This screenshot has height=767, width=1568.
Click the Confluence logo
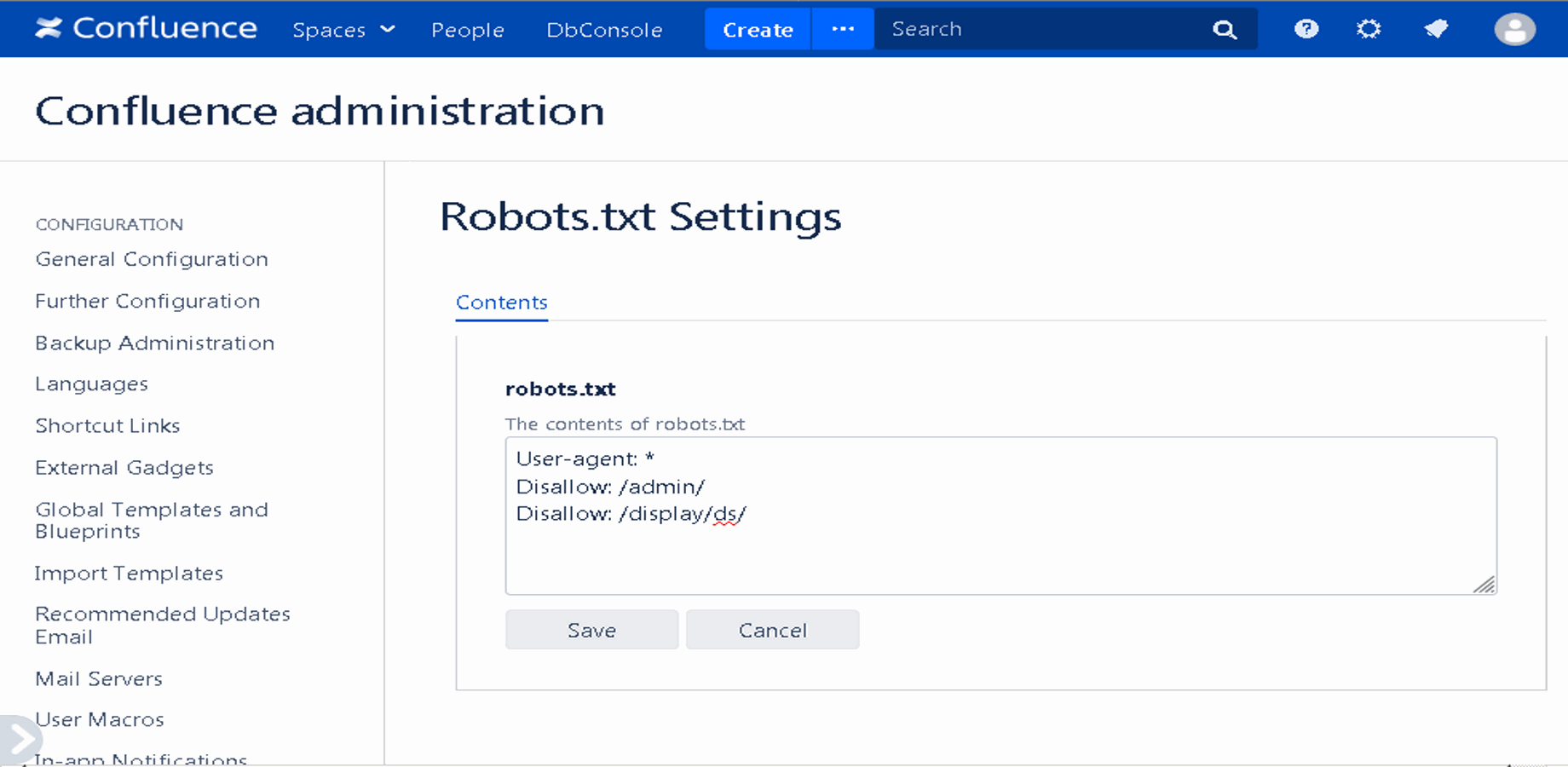pos(146,28)
